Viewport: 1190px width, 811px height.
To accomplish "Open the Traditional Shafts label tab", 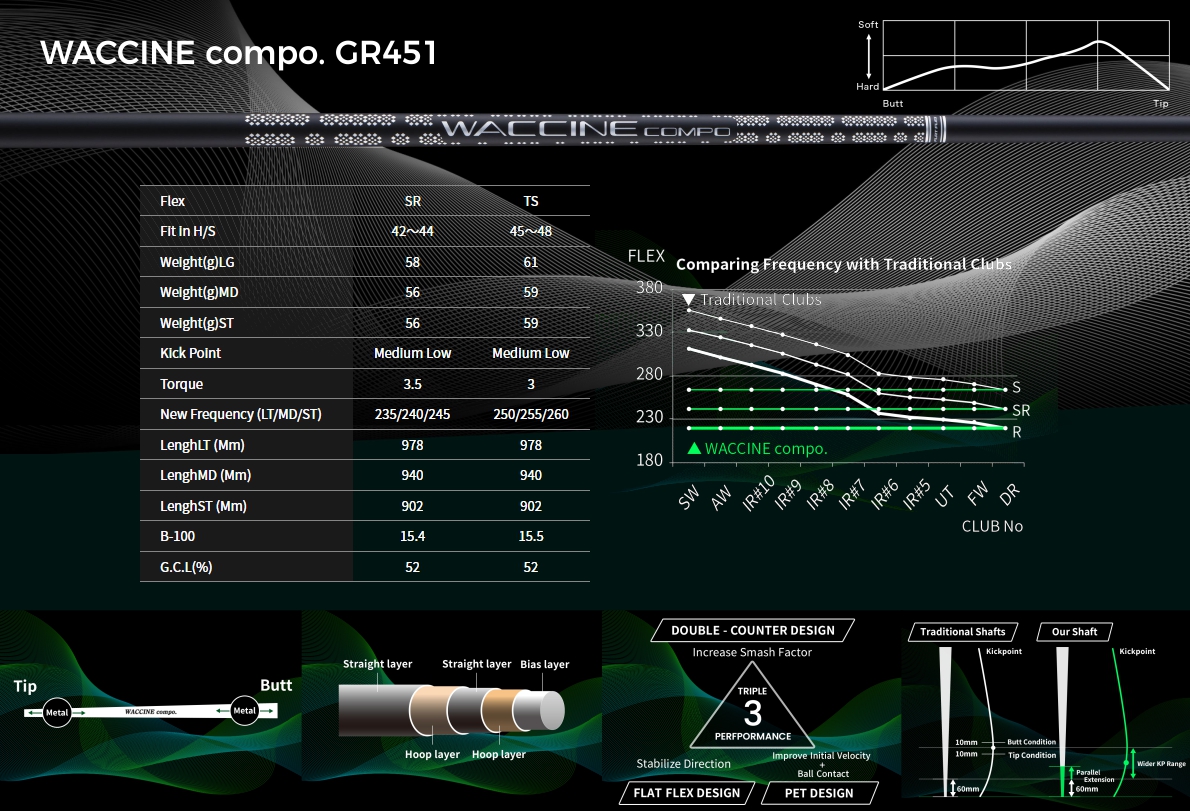I will [x=962, y=632].
